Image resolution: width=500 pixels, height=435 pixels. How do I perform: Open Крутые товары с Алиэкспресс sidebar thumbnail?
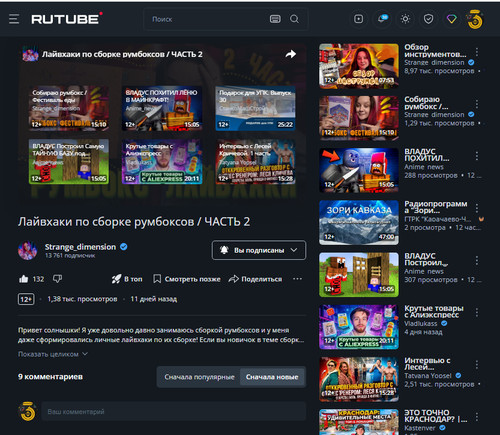[359, 327]
